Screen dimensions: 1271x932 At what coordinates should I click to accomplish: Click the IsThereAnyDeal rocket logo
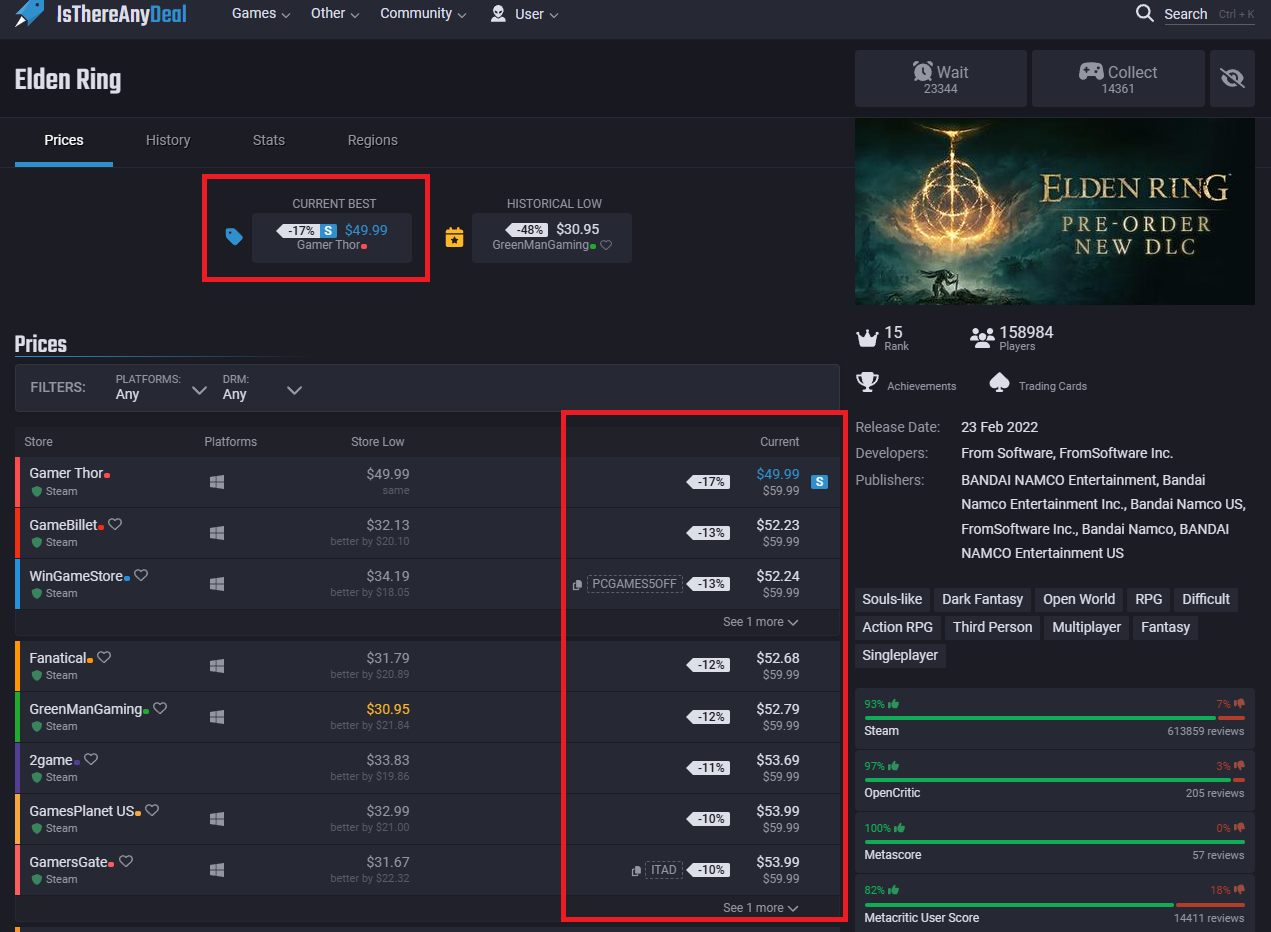(x=29, y=14)
